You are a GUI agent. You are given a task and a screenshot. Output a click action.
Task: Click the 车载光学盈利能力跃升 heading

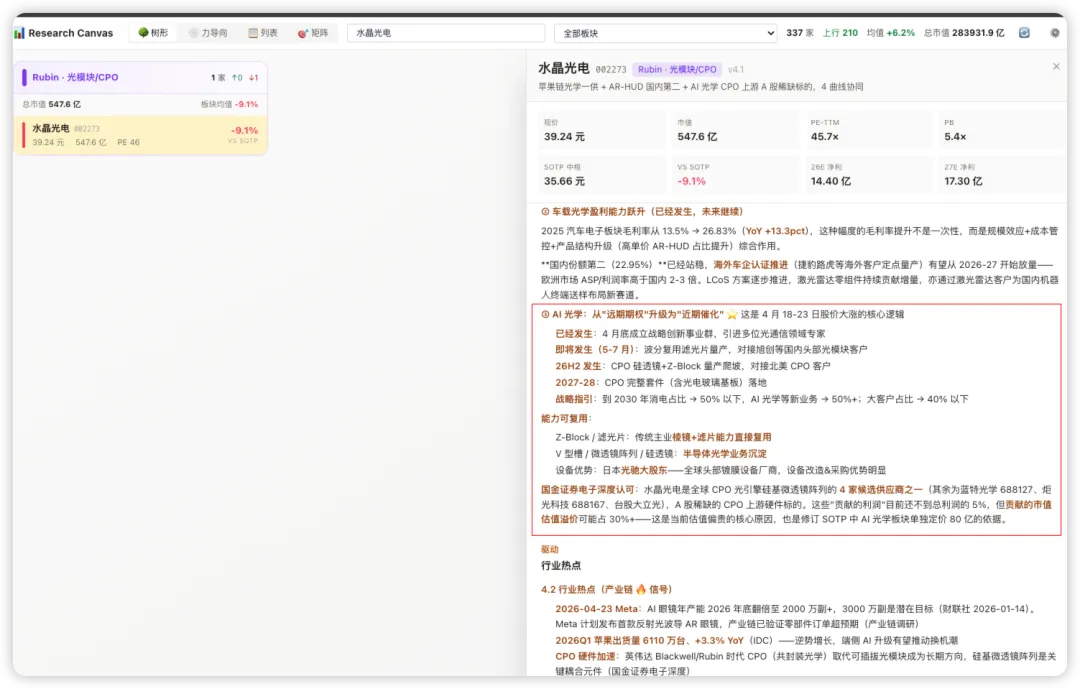click(x=642, y=212)
